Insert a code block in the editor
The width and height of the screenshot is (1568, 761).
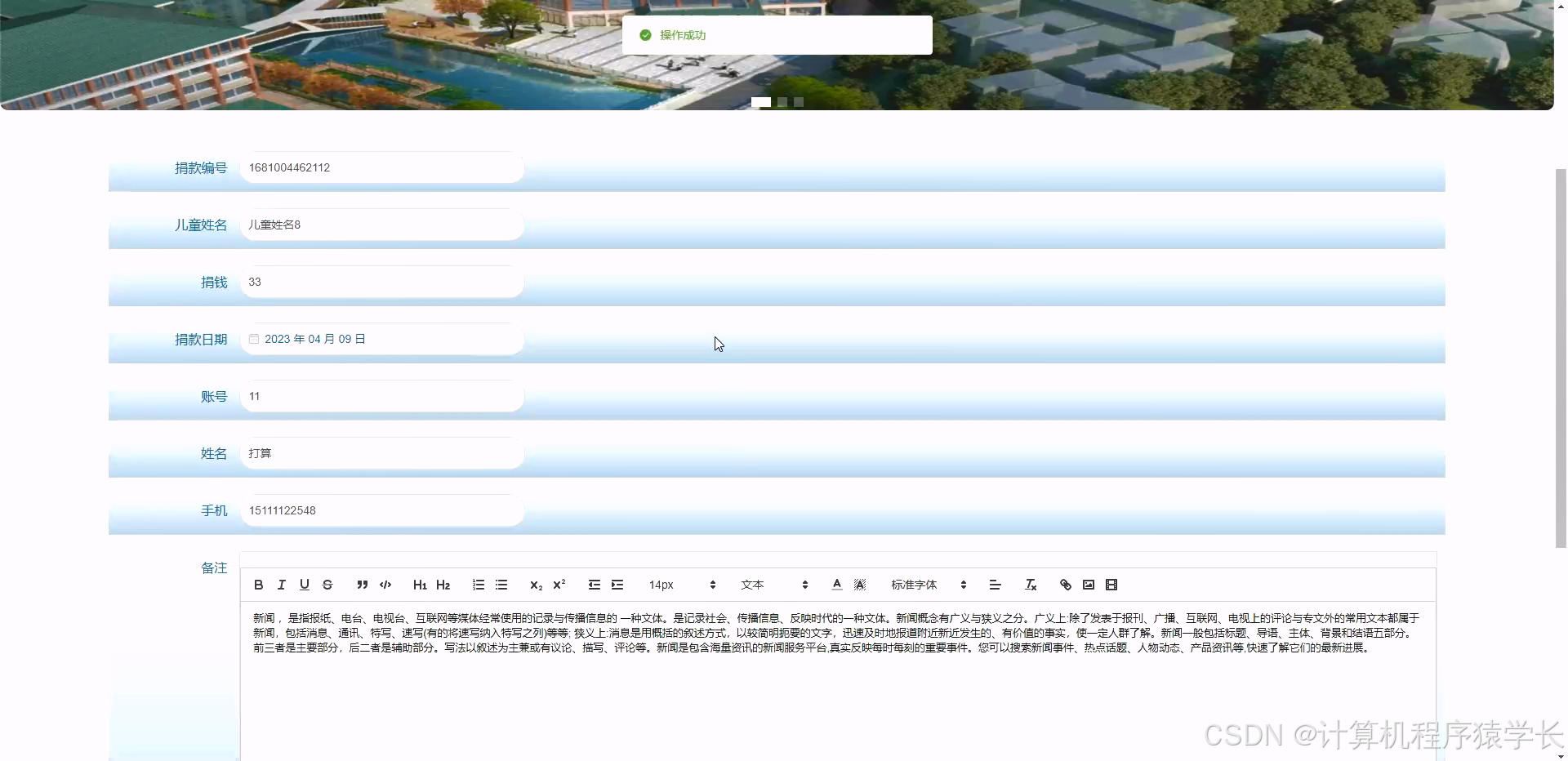[385, 585]
